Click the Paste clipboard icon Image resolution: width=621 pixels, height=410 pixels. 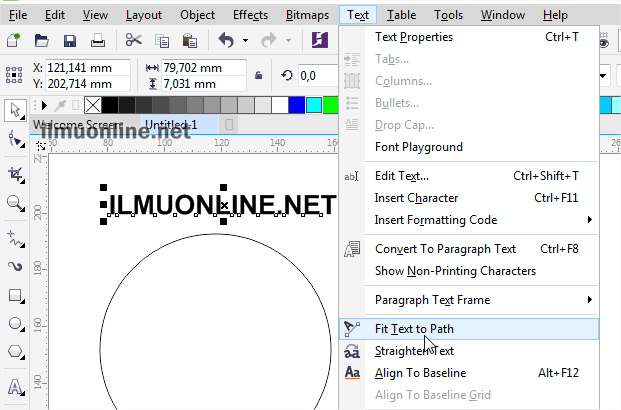[189, 40]
